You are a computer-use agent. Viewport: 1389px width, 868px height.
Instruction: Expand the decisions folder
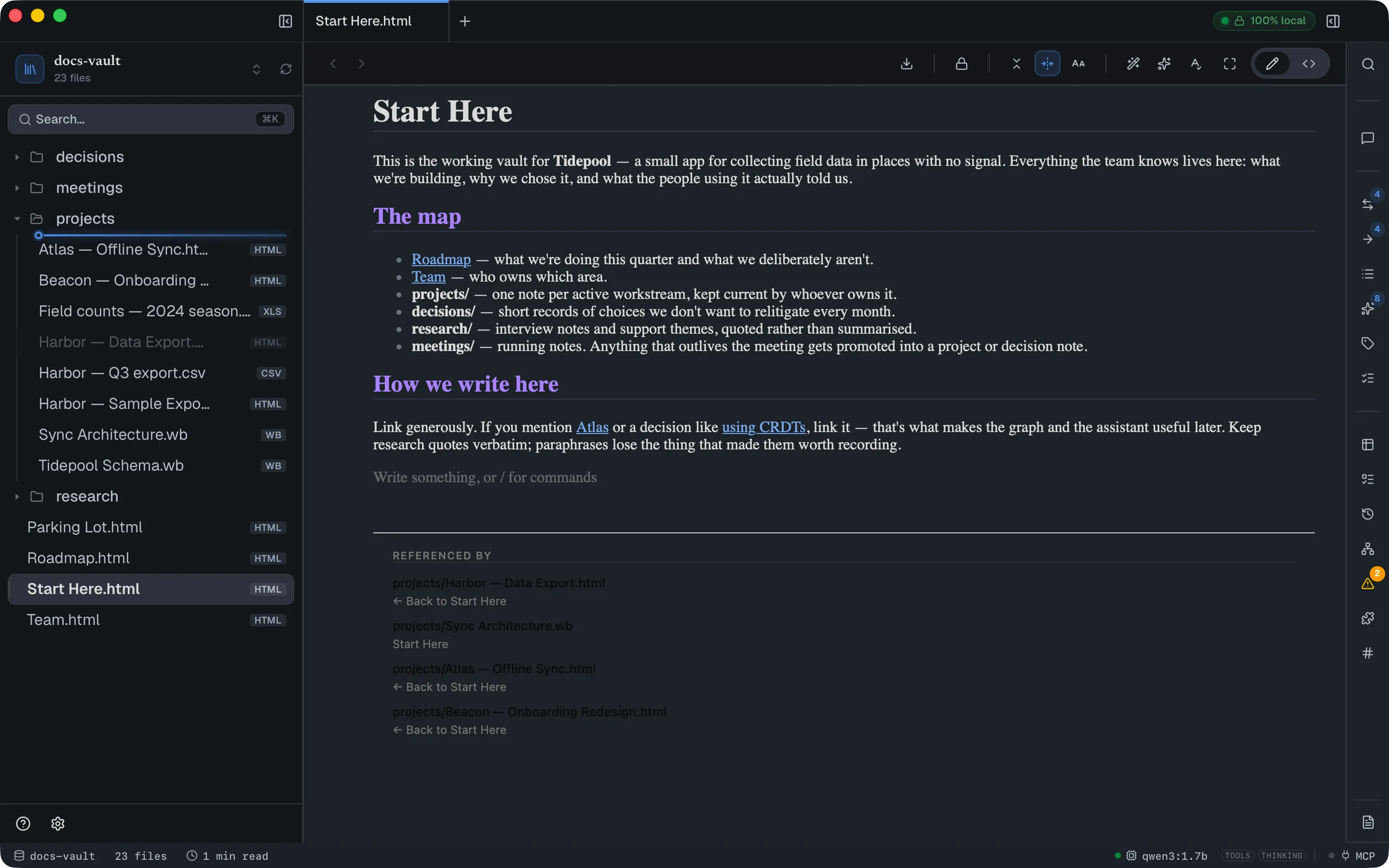point(150,157)
